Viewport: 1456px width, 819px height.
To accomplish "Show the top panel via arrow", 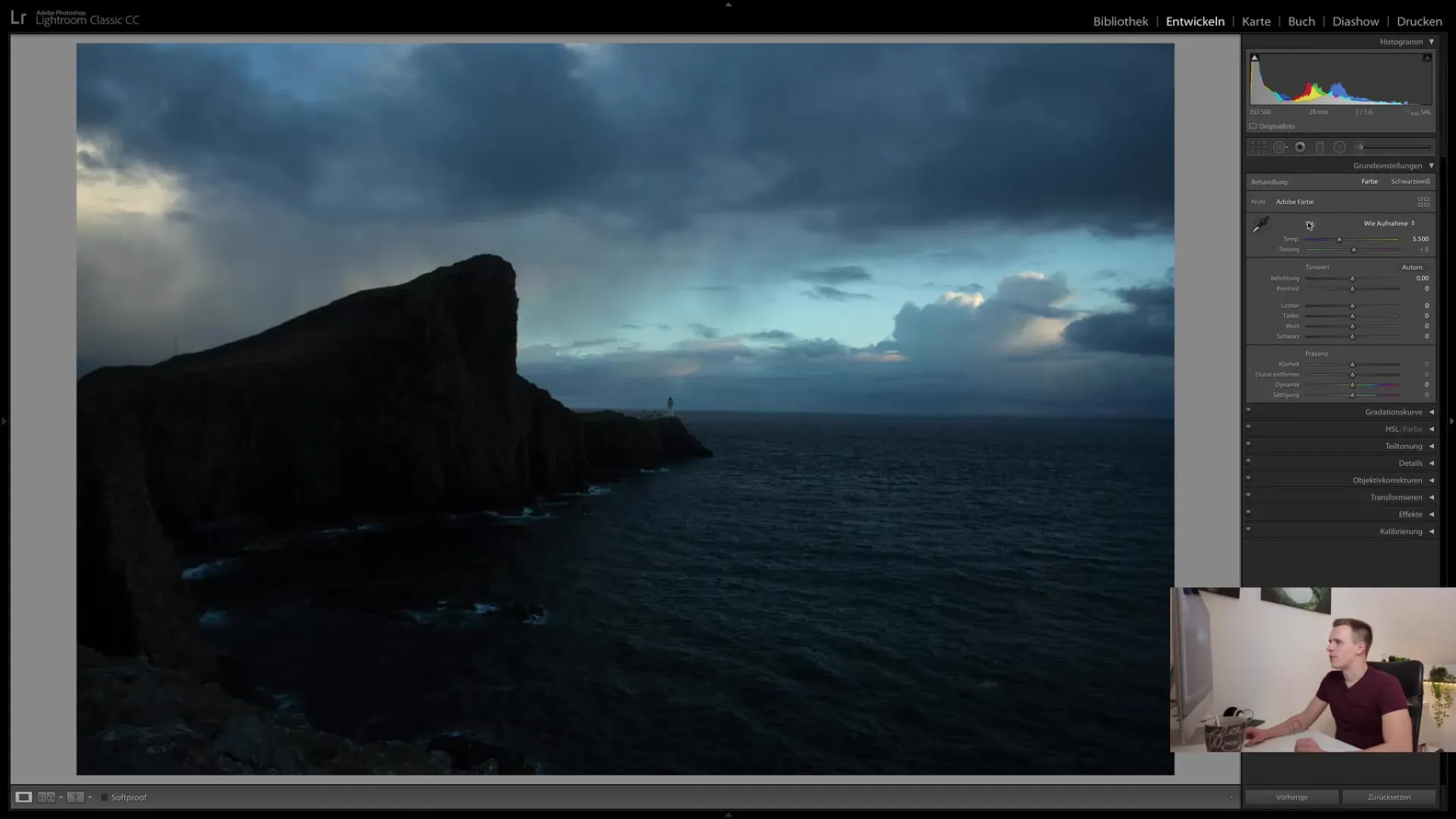I will pyautogui.click(x=728, y=5).
